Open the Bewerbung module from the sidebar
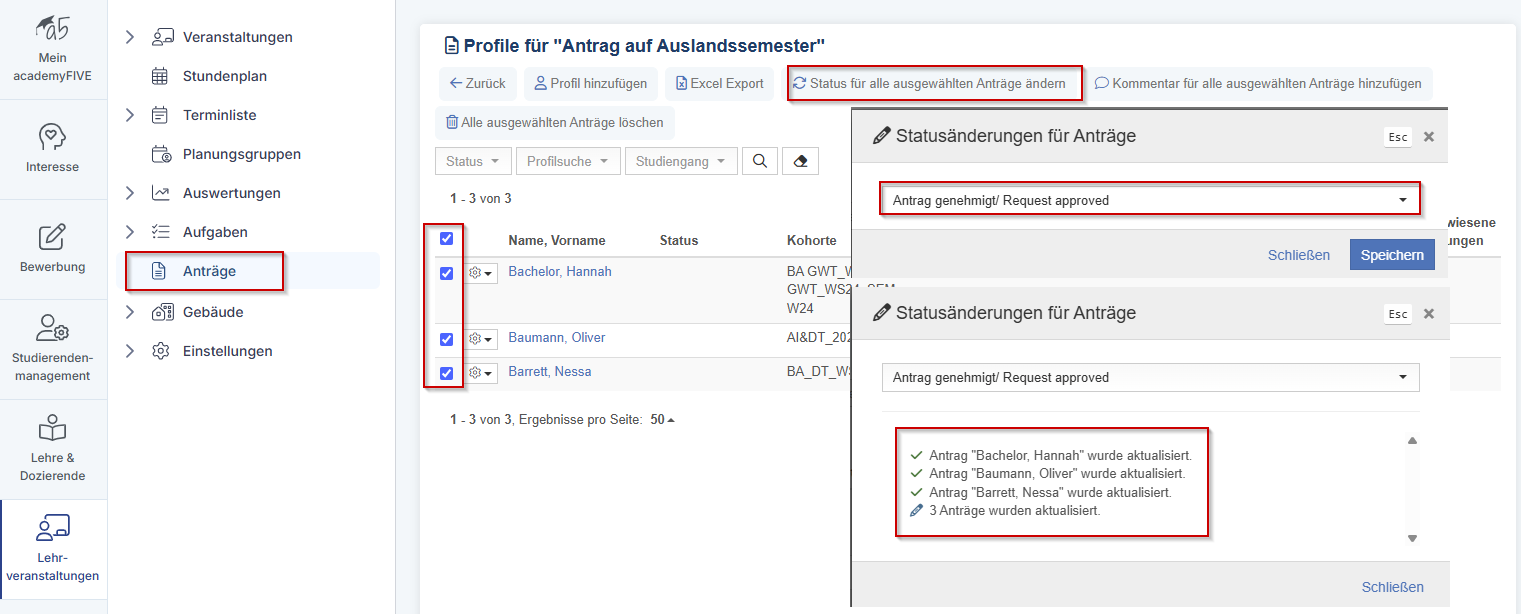Screen dimensions: 1521x614 click(52, 245)
